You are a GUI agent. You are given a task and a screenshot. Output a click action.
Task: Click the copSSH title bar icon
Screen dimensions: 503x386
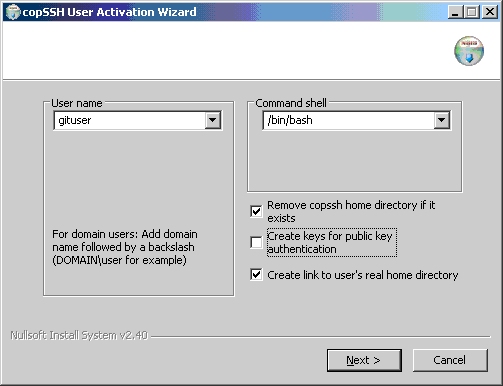click(x=13, y=12)
